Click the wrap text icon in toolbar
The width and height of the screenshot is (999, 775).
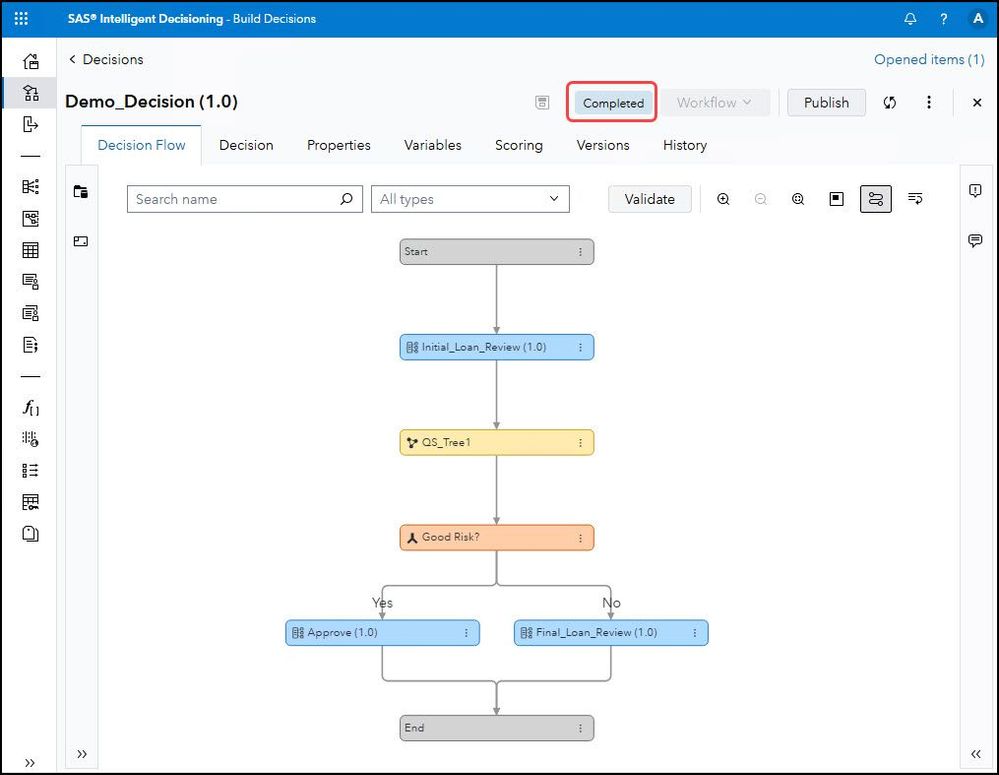pyautogui.click(x=915, y=199)
